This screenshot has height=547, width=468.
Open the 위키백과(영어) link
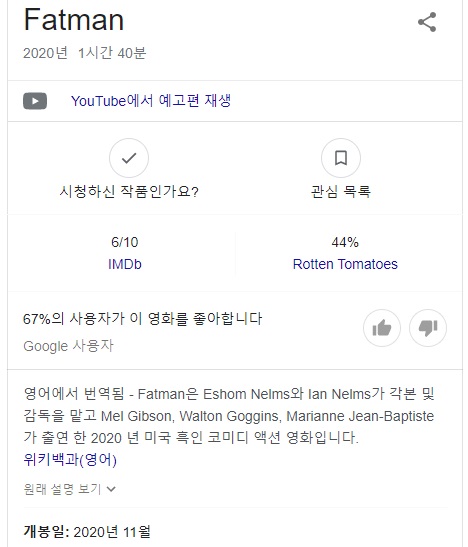pos(70,459)
